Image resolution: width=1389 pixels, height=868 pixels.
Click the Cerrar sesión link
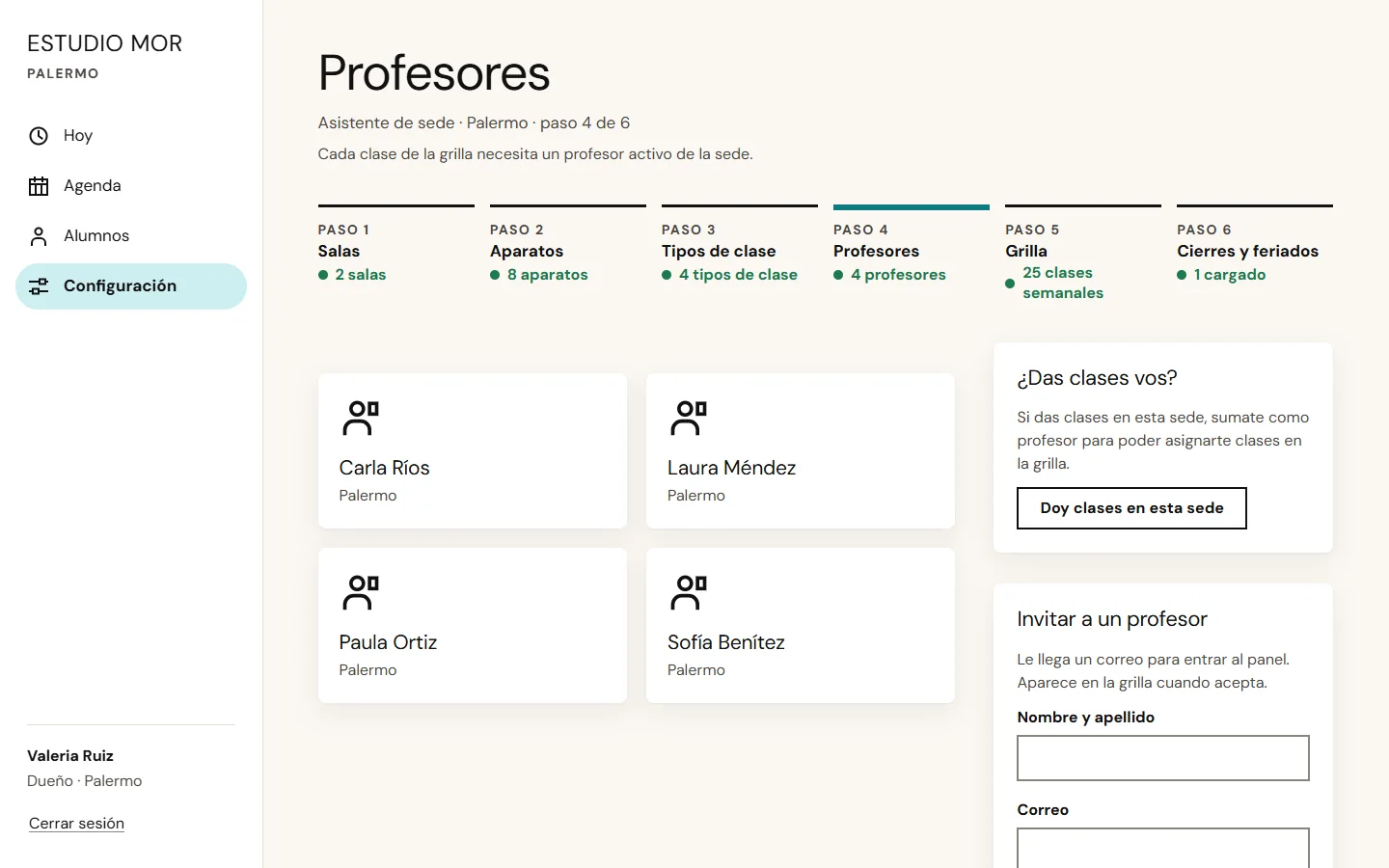tap(76, 824)
